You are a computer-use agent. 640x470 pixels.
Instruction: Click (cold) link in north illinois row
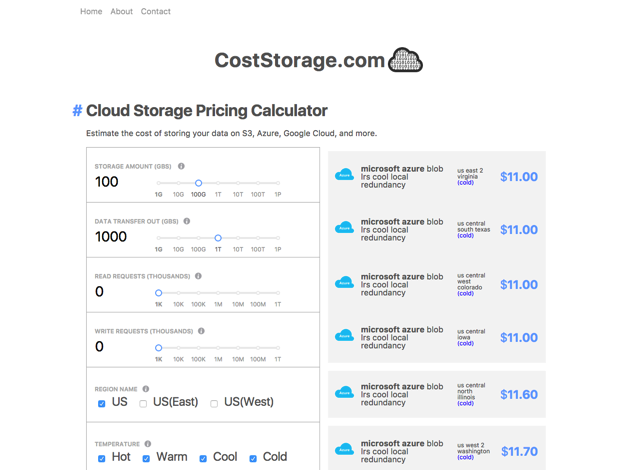pos(465,403)
